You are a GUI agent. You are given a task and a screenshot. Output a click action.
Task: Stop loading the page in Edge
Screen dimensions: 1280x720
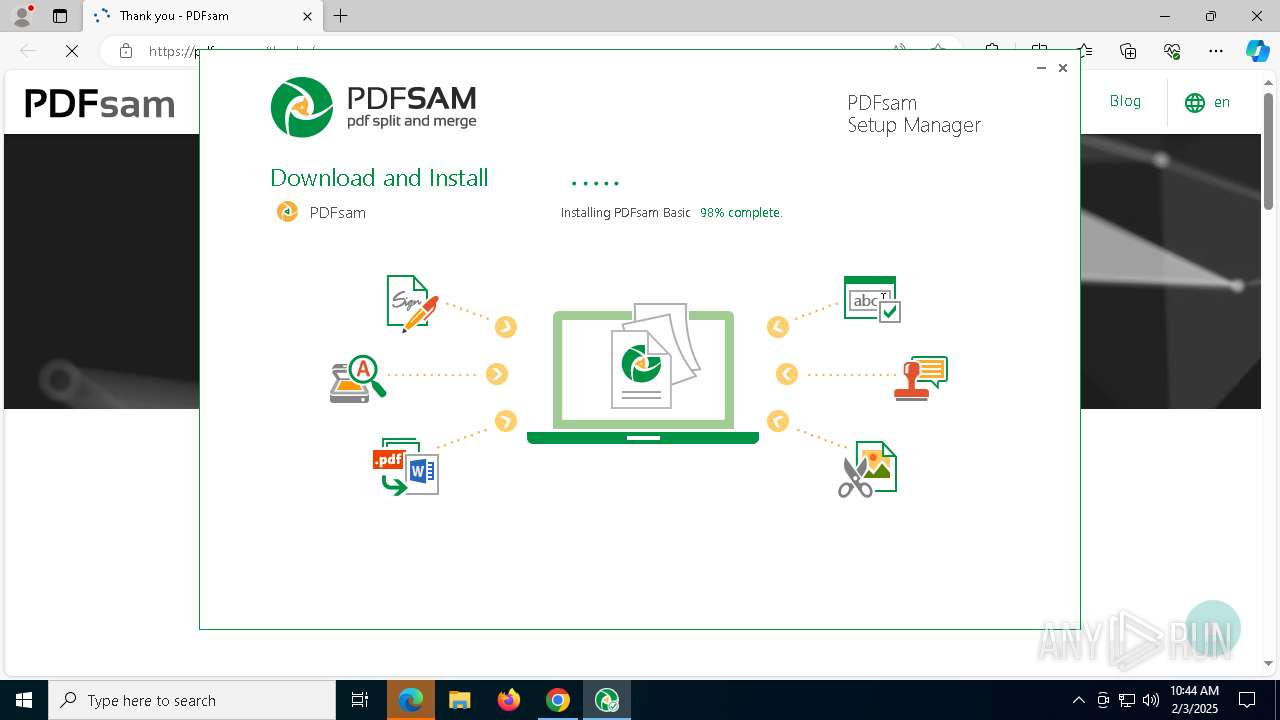72,51
